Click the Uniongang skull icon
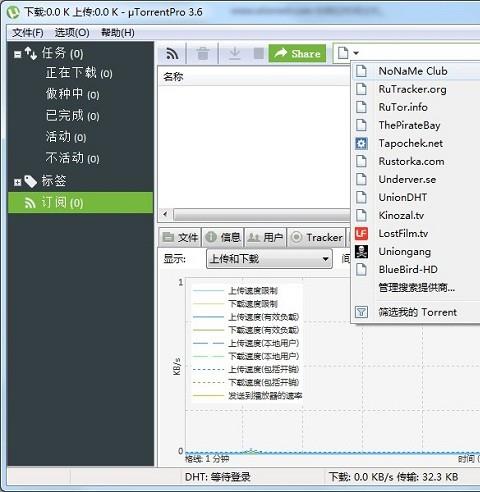 coord(361,252)
